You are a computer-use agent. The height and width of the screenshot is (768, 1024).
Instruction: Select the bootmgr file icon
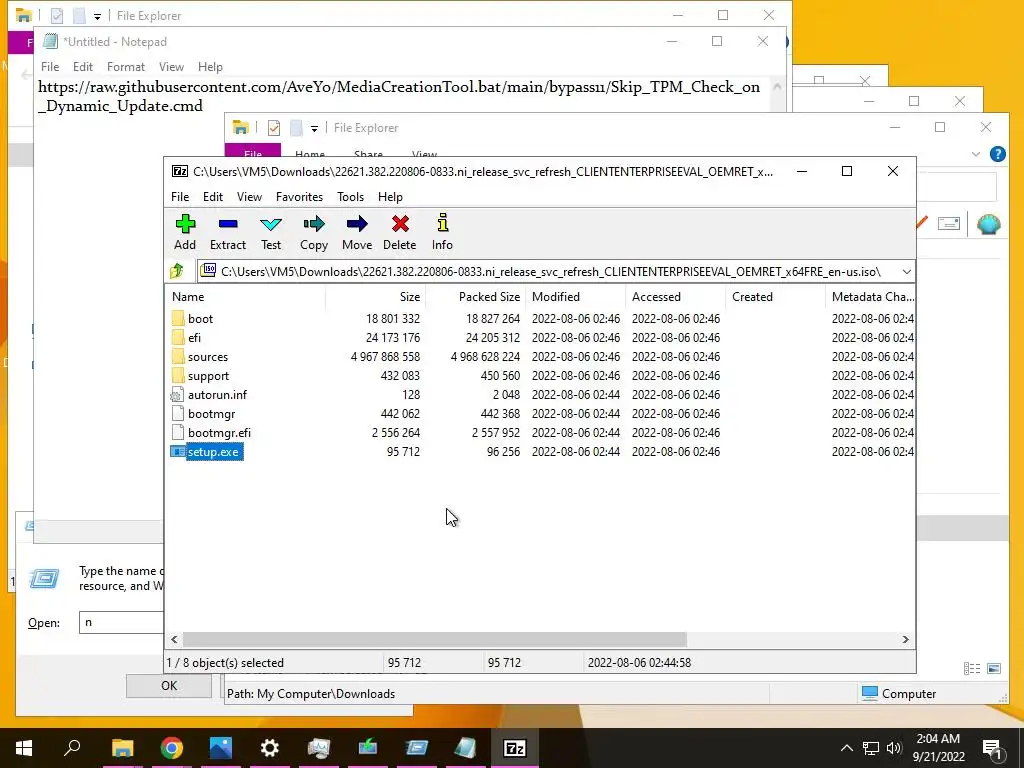click(x=178, y=413)
